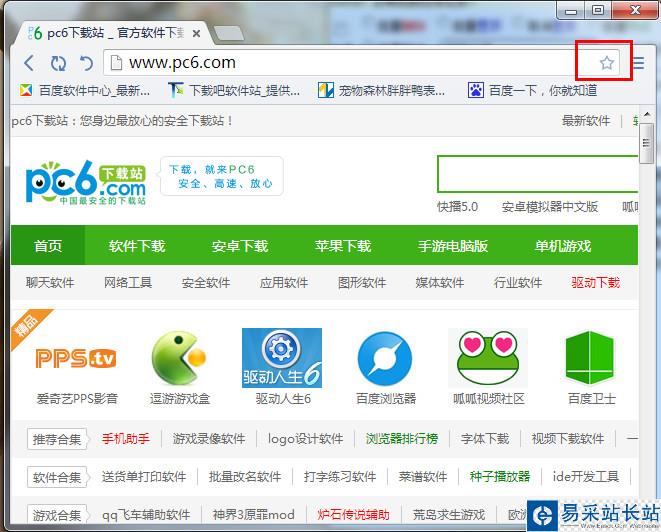Open the 视频下载软件 link
Screen dimensions: 661x532
click(567, 439)
